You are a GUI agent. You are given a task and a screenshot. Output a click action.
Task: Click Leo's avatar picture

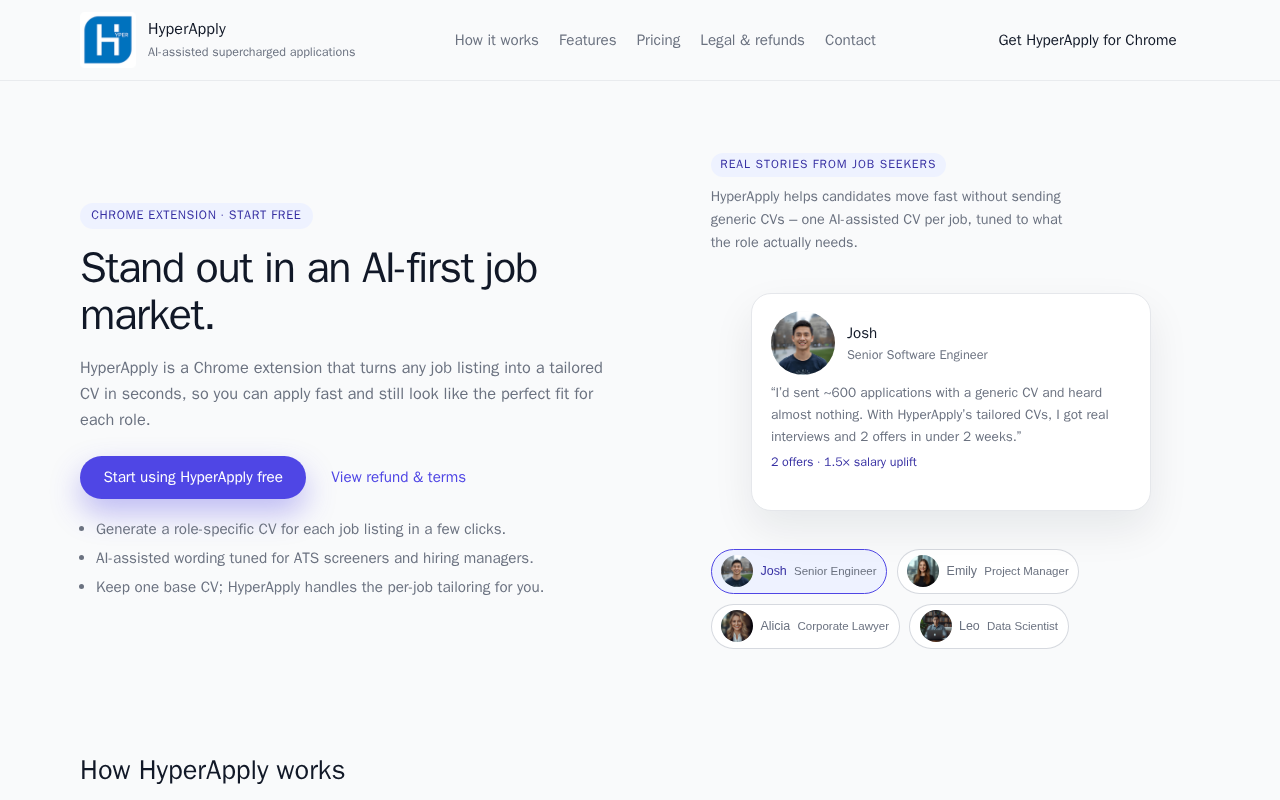[x=936, y=626]
